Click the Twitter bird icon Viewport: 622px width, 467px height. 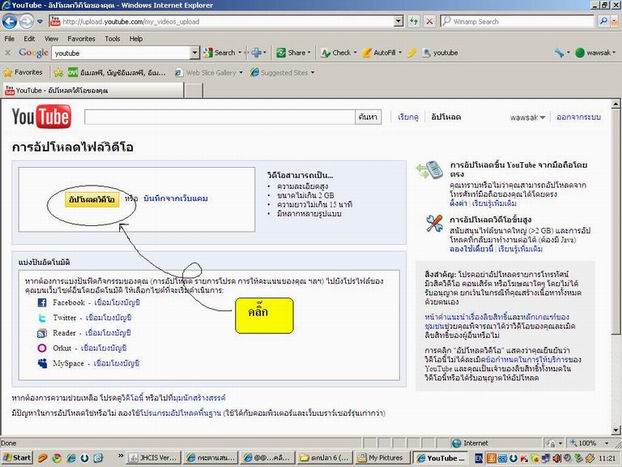[x=42, y=318]
